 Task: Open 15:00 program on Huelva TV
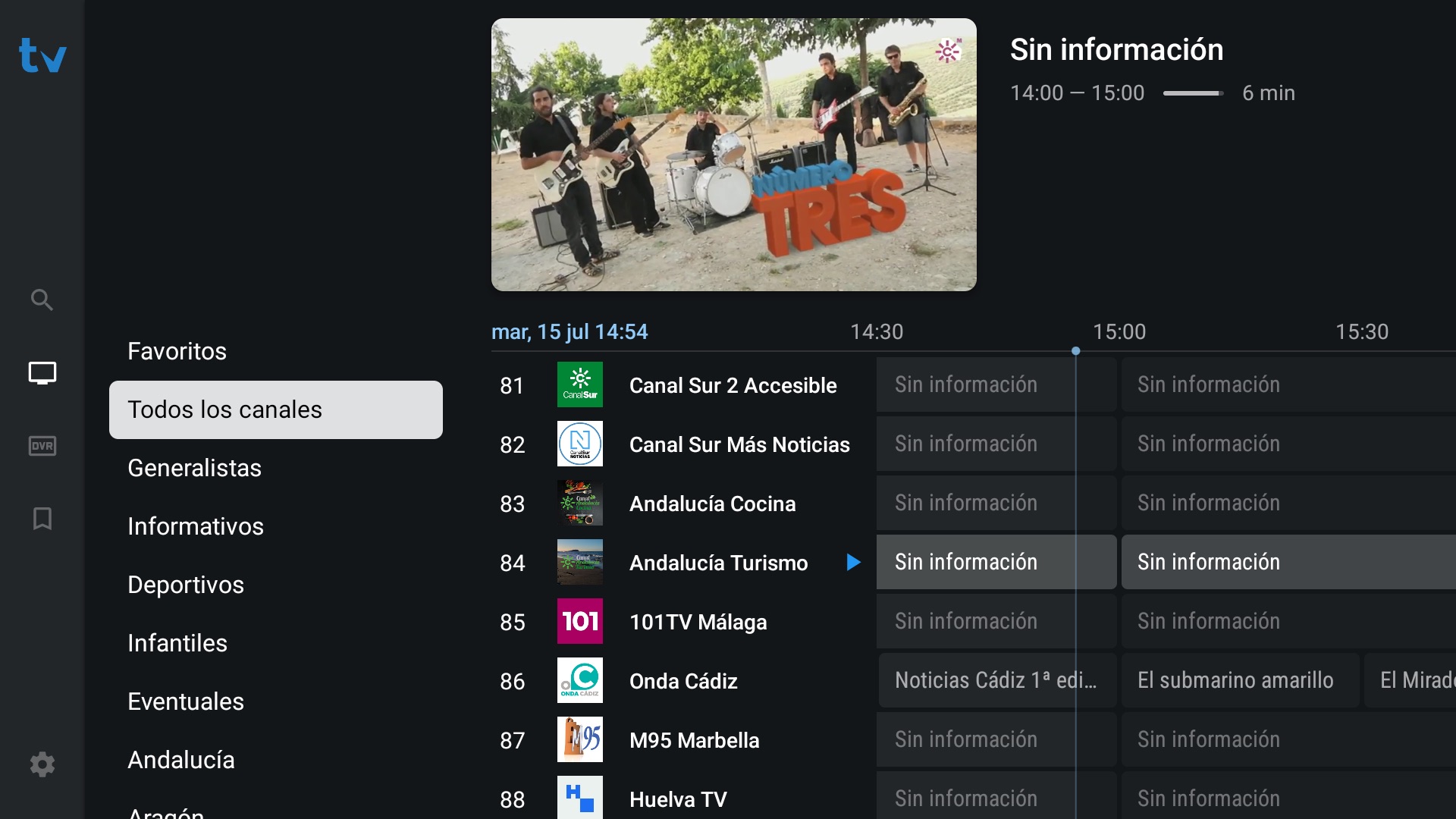pos(1288,796)
